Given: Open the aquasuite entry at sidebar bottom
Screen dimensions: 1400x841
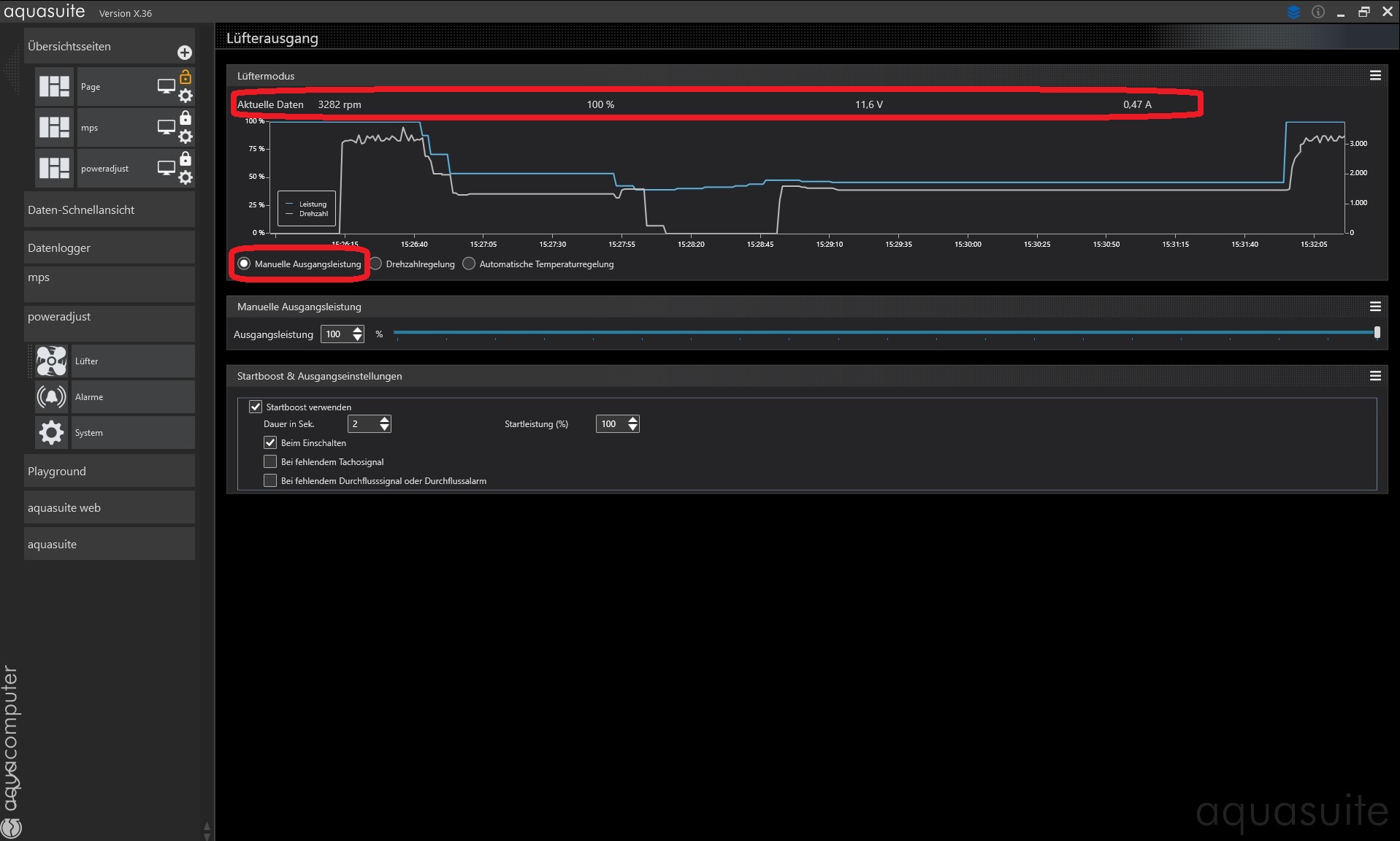Looking at the screenshot, I should 110,544.
